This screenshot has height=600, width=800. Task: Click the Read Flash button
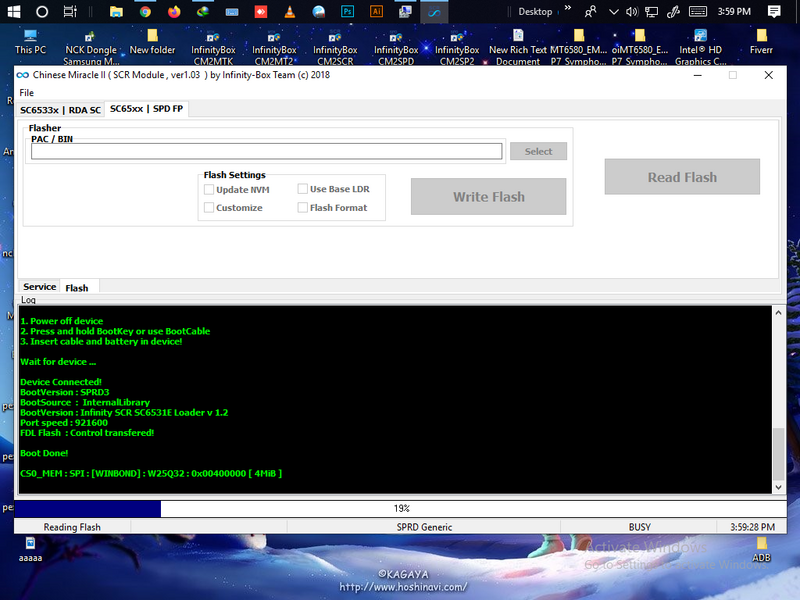coord(682,177)
